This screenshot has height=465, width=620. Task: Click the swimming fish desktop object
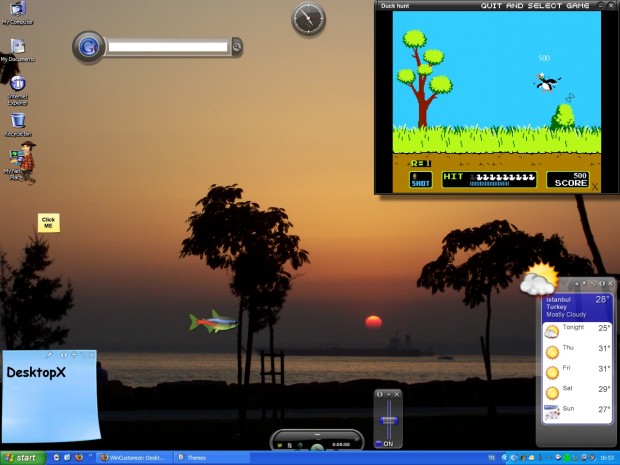click(x=213, y=322)
